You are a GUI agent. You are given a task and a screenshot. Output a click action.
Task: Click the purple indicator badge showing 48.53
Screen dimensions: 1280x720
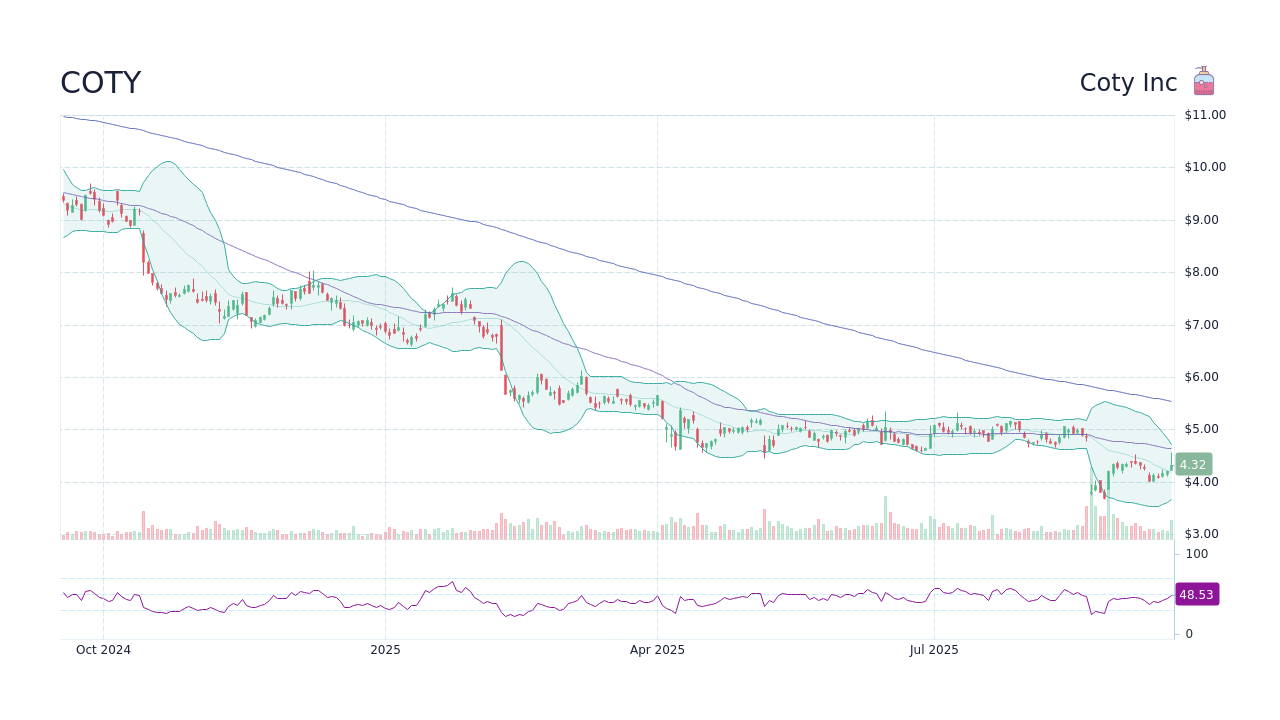click(1196, 595)
